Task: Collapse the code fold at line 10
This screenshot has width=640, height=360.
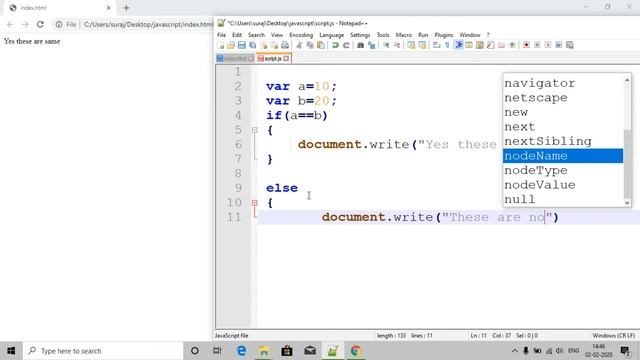Action: pos(255,202)
